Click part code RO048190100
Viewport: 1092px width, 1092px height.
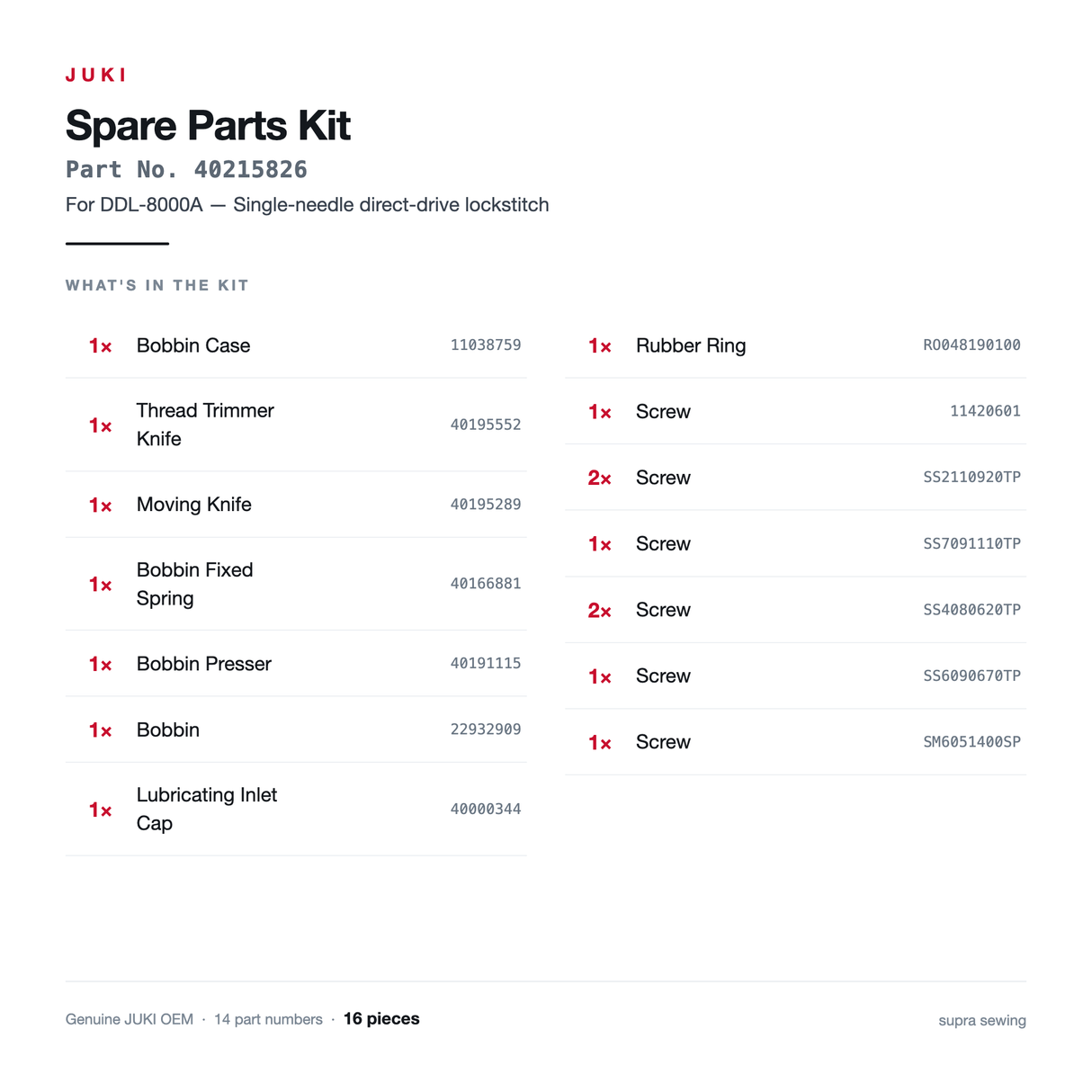(x=971, y=345)
